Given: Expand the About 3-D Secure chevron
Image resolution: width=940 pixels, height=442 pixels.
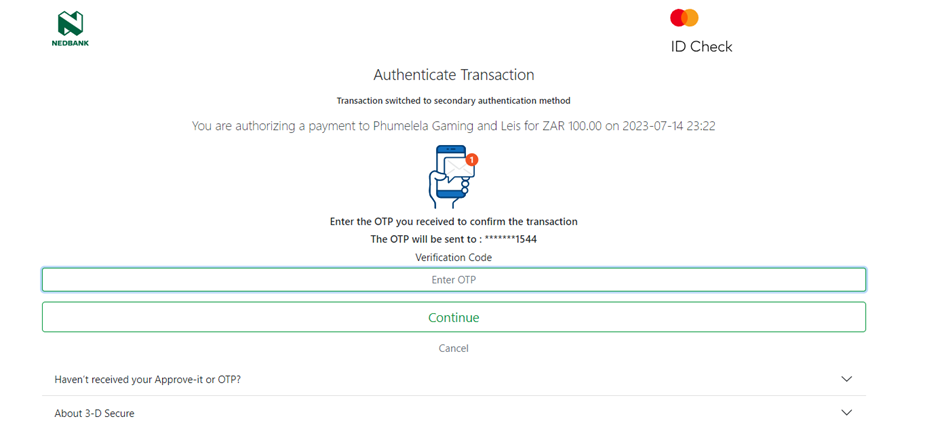Looking at the screenshot, I should (x=846, y=413).
